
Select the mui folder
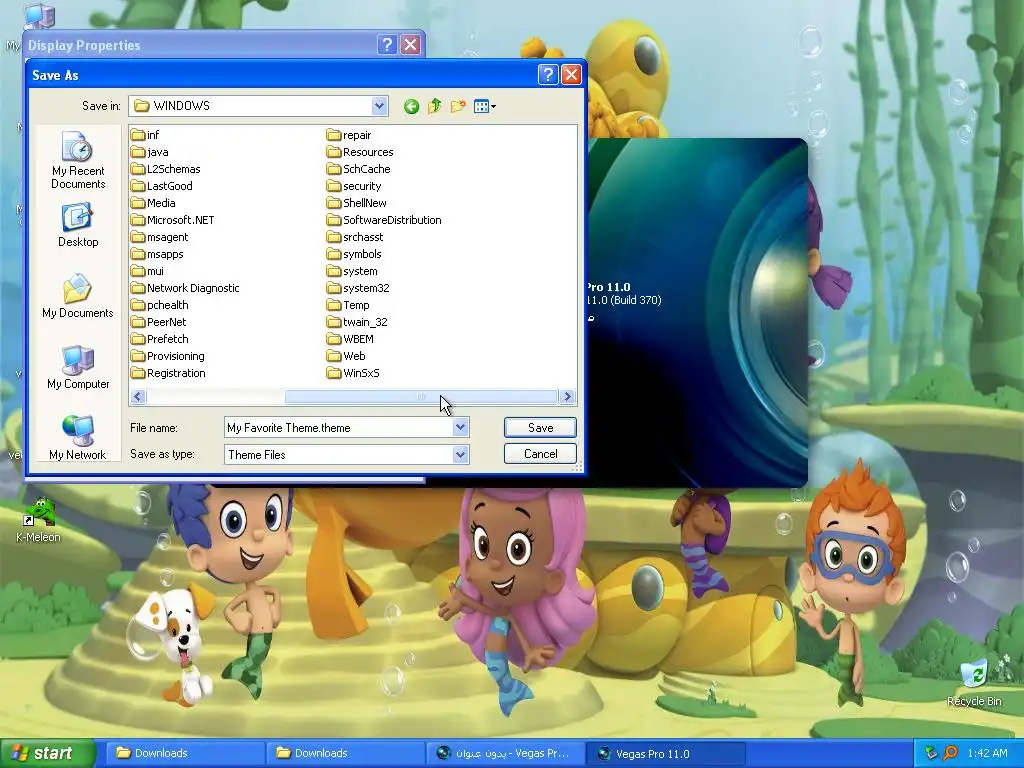[147, 270]
